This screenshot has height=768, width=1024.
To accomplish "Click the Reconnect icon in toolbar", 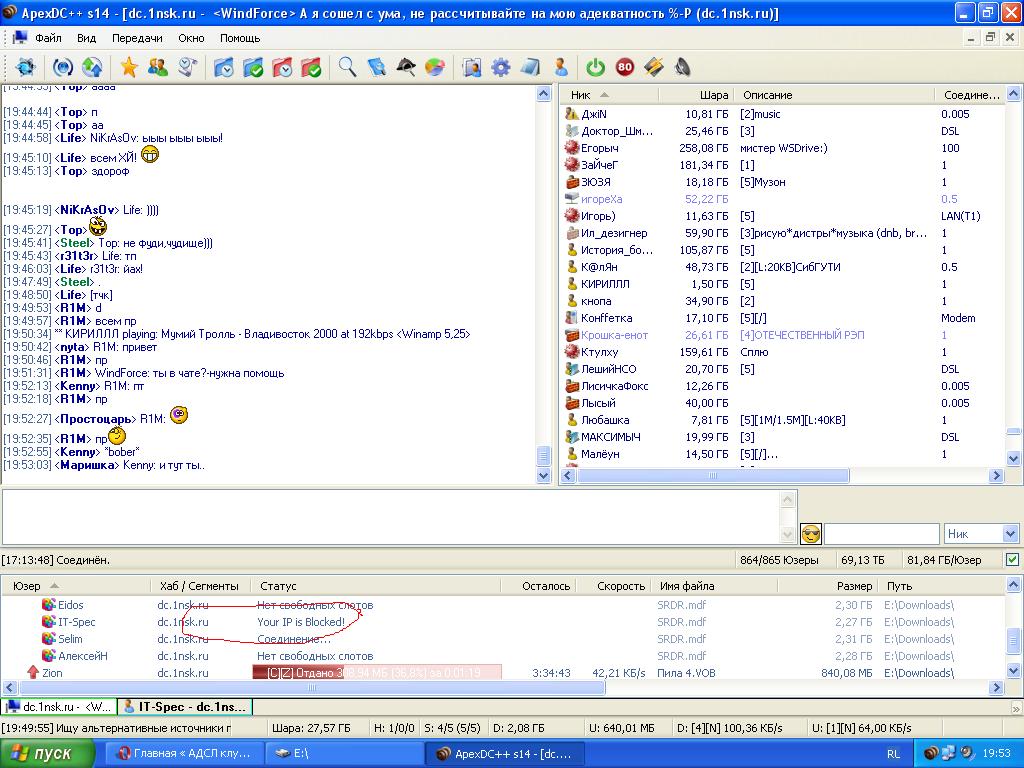I will tap(63, 67).
